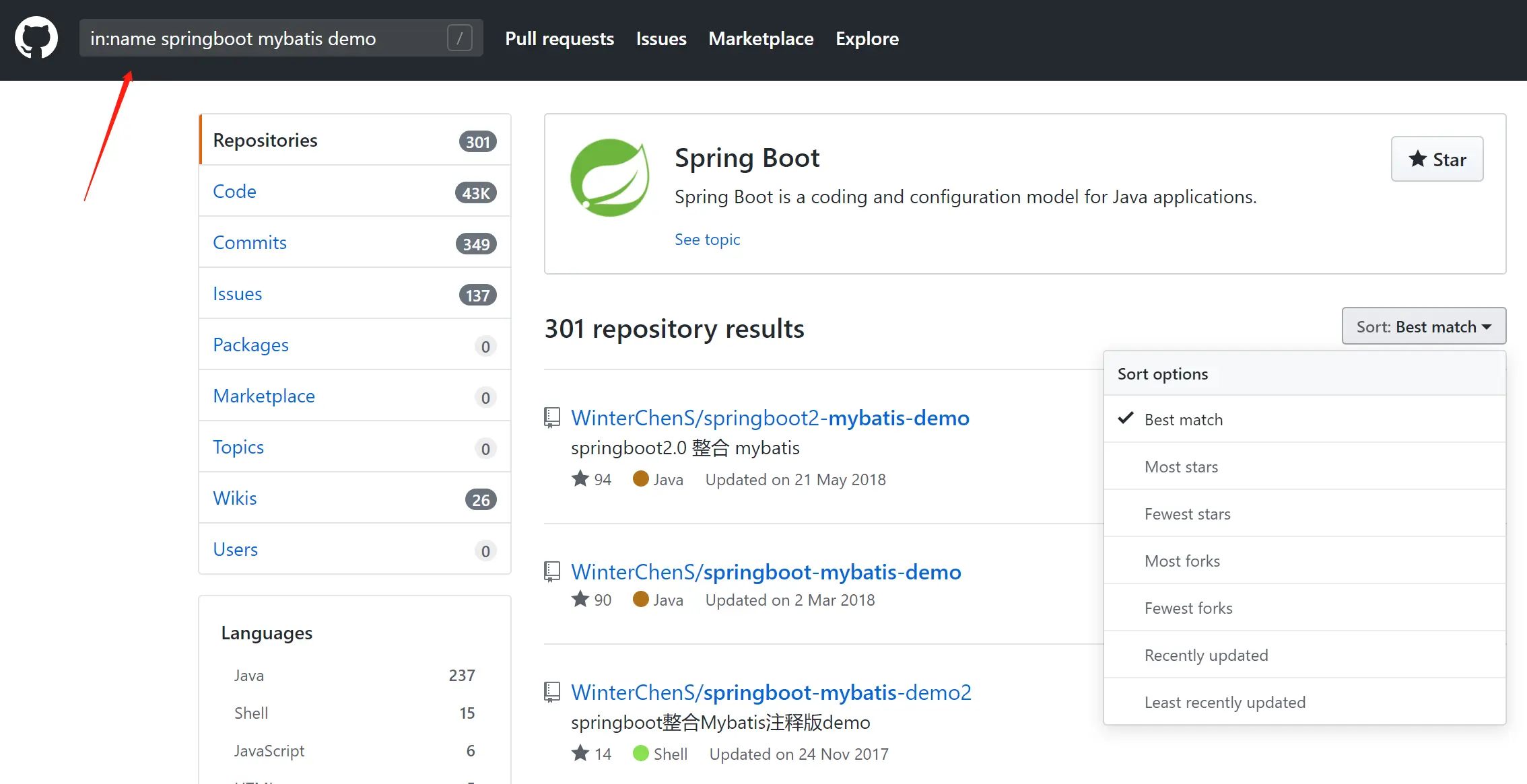Click the repo icon beside springboot-mybatis-demo2
1527x784 pixels.
(x=552, y=692)
